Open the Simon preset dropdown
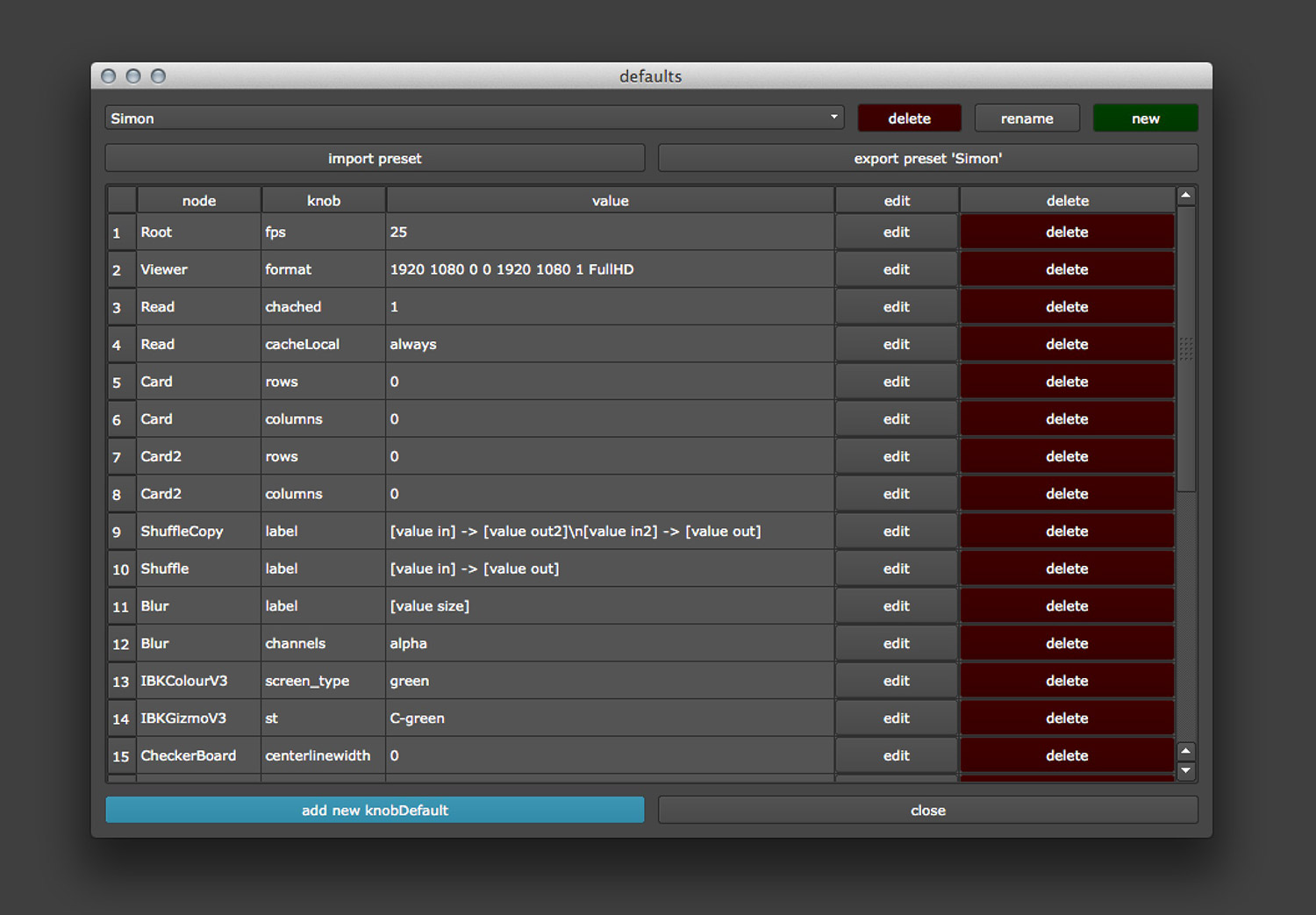The image size is (1316, 915). pyautogui.click(x=474, y=118)
